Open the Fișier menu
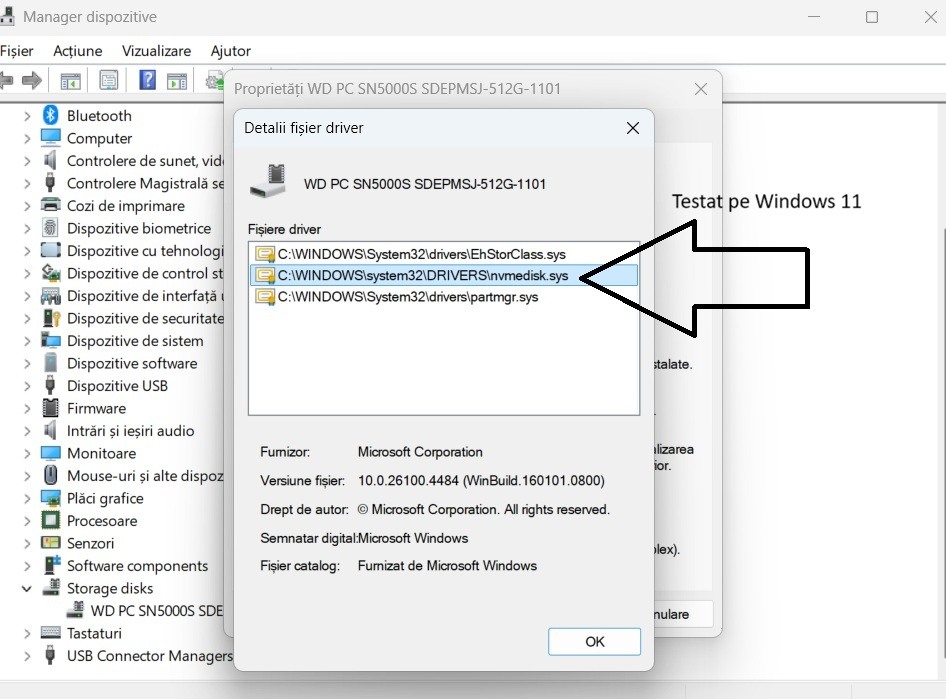This screenshot has height=699, width=946. pyautogui.click(x=17, y=51)
